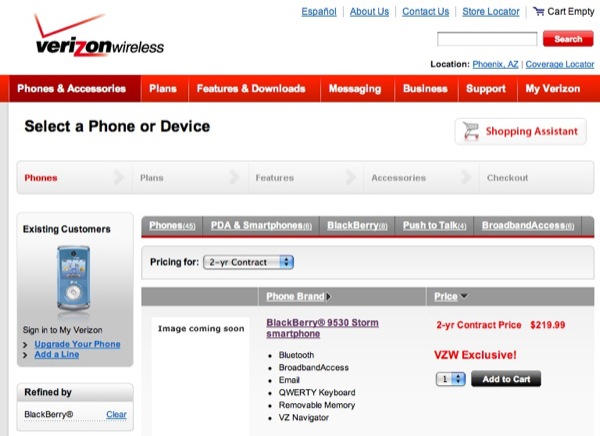
Task: Click the Phone Brand sort arrow
Action: tap(329, 297)
